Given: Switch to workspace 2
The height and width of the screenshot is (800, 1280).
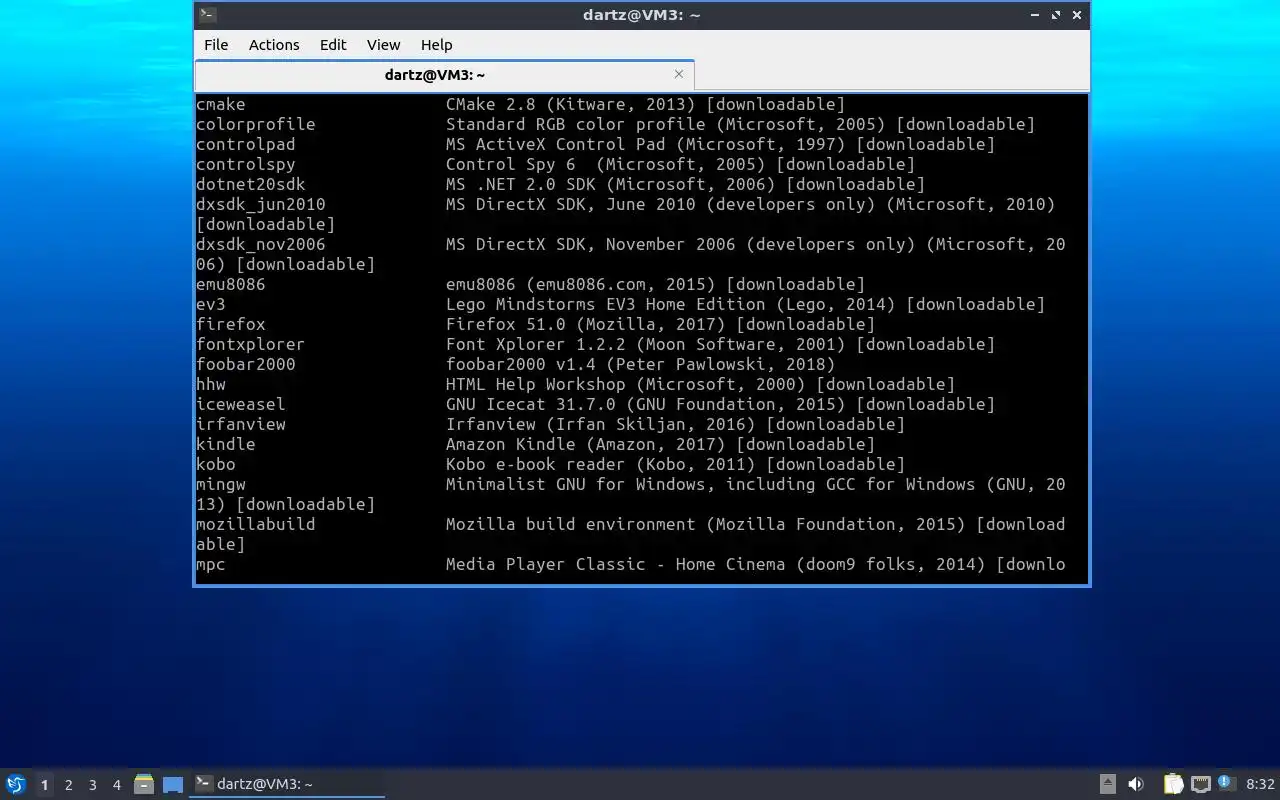Looking at the screenshot, I should (68, 785).
